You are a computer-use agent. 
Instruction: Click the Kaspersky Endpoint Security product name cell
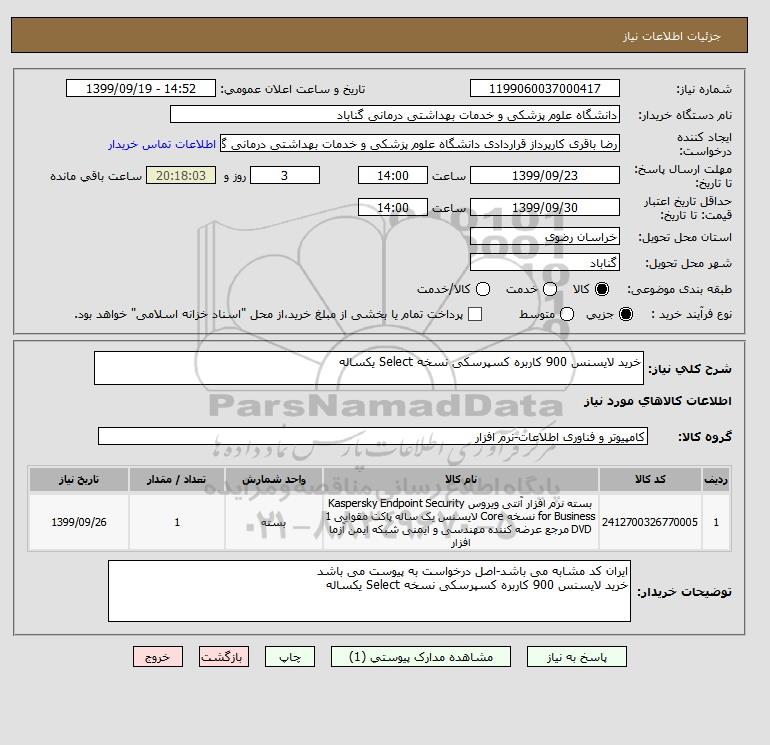461,522
